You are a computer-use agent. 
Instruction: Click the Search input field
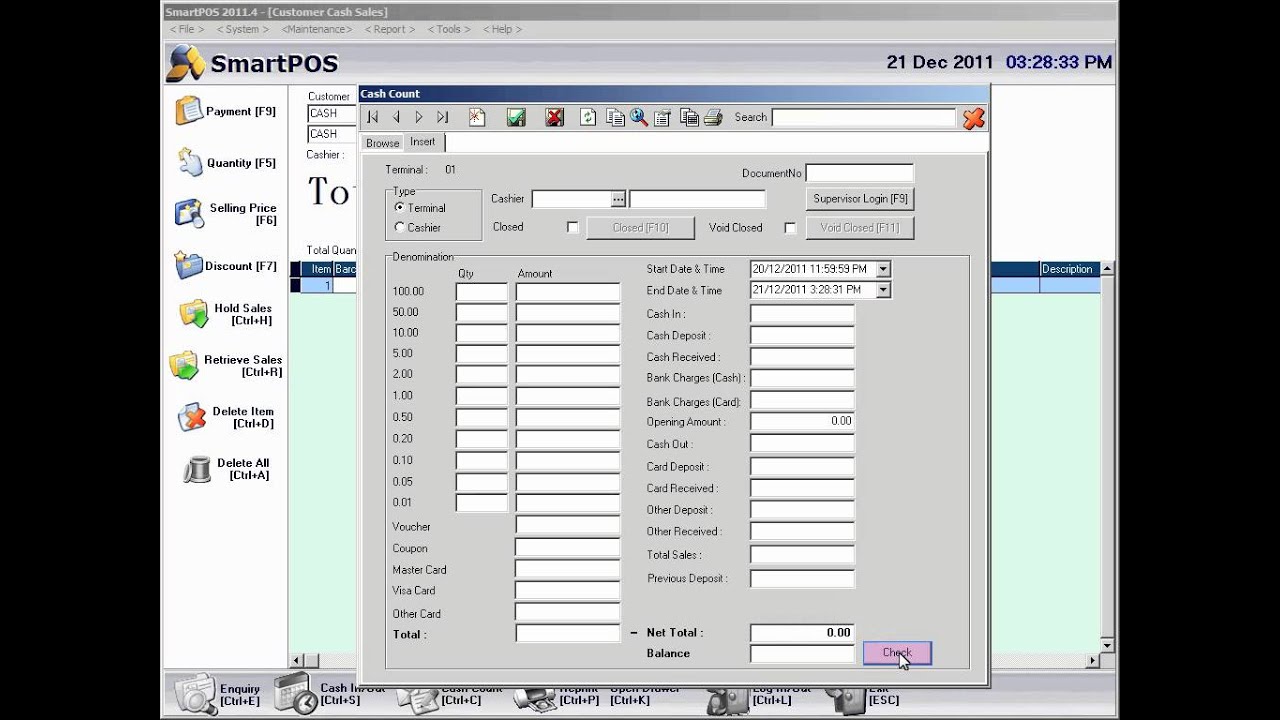point(864,118)
